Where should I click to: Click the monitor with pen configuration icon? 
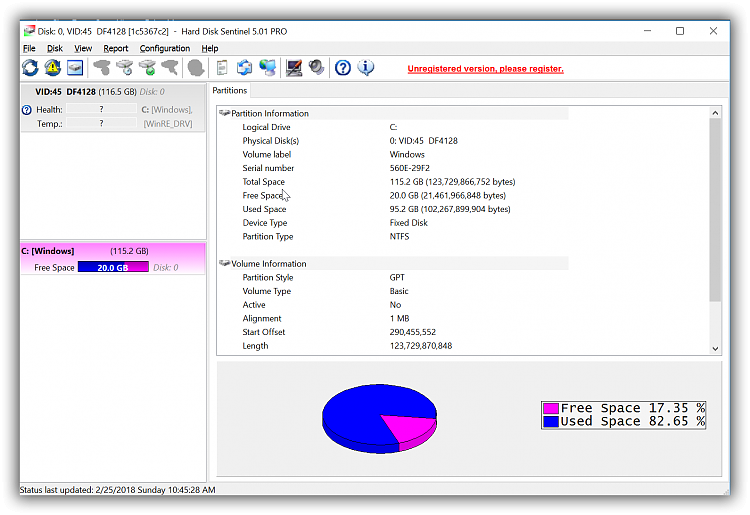pos(294,68)
